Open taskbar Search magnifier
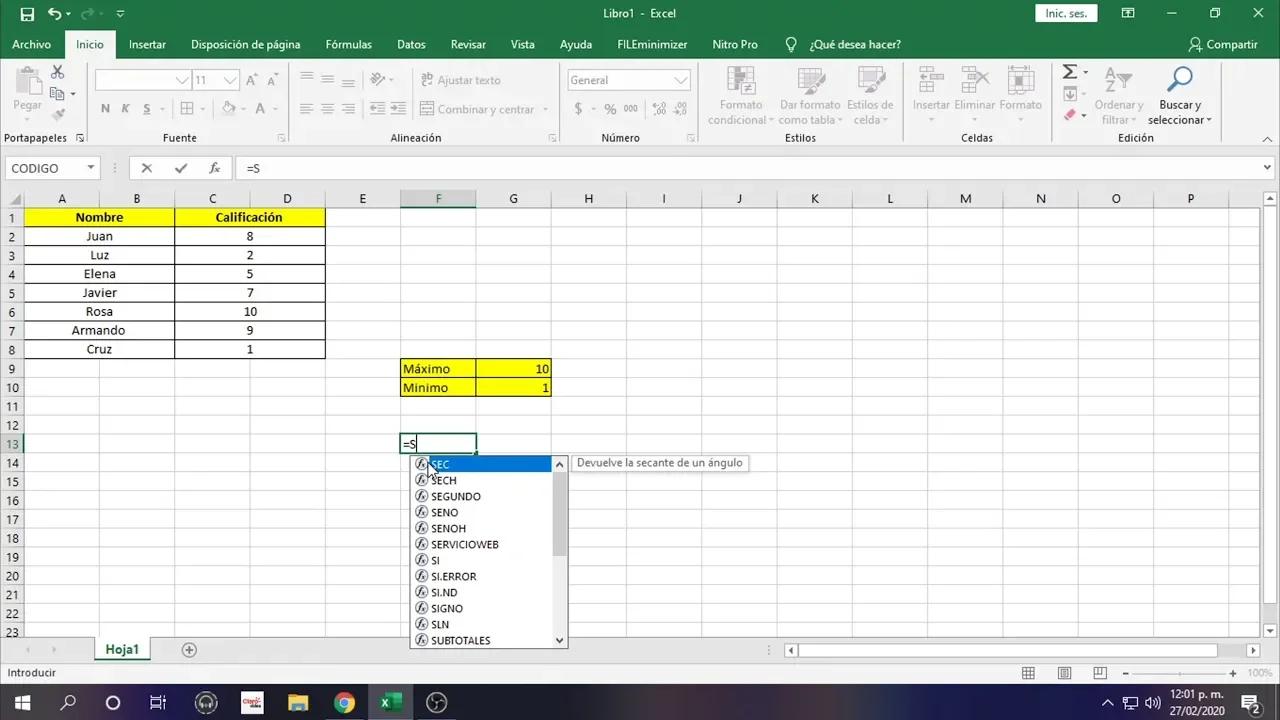The width and height of the screenshot is (1280, 720). pos(68,702)
